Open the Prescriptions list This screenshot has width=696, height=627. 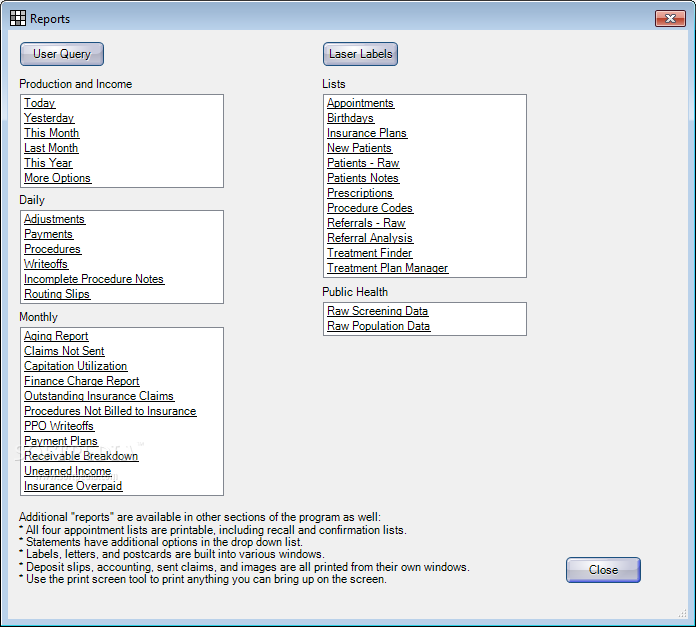(x=360, y=193)
